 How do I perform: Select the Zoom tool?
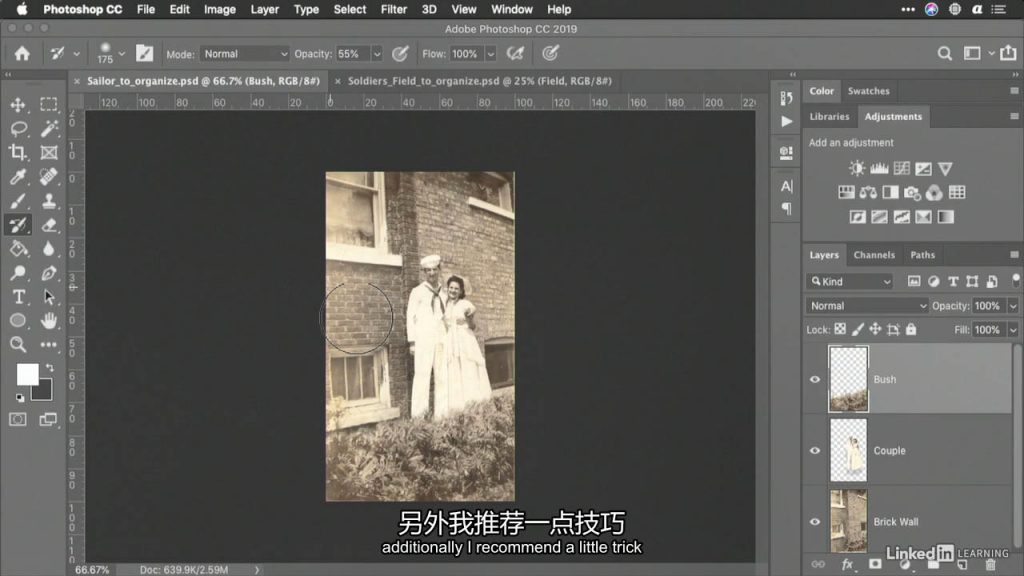[18, 345]
